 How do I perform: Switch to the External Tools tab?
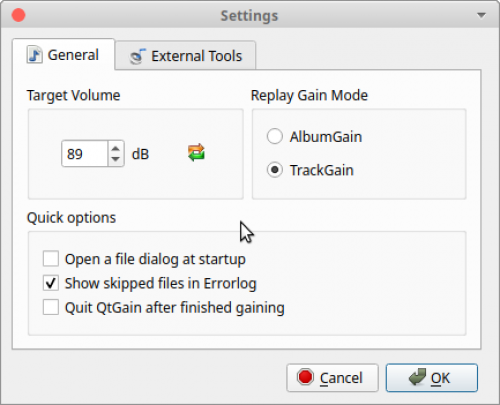[186, 55]
